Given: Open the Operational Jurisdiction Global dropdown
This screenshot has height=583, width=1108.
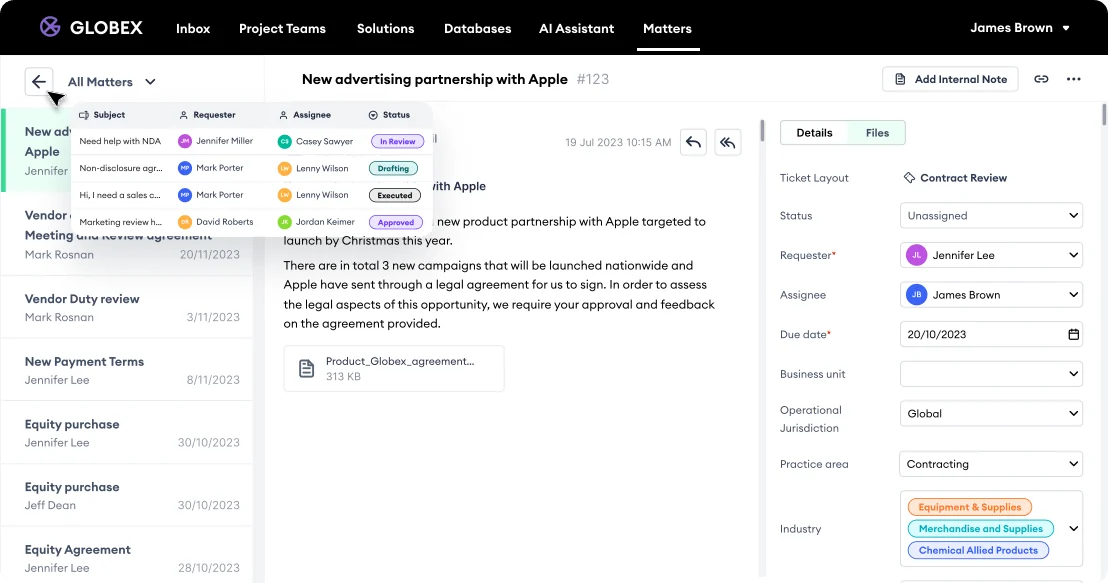Looking at the screenshot, I should 991,413.
